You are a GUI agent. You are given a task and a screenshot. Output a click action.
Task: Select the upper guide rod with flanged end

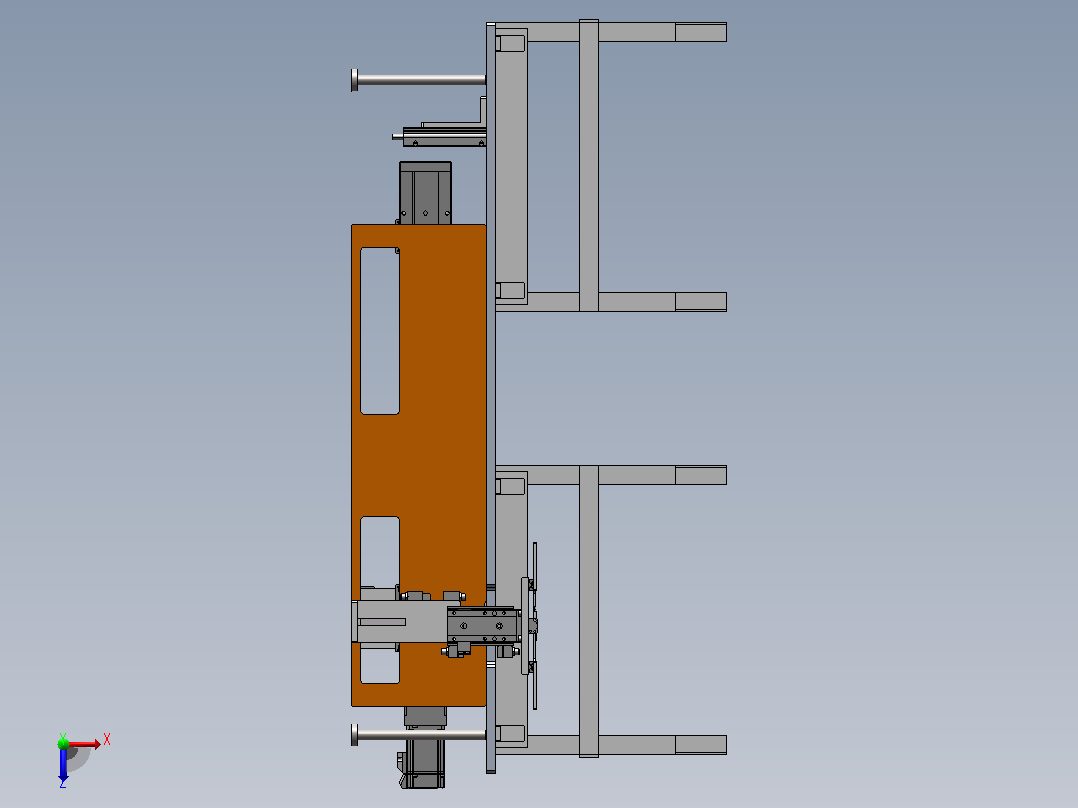(419, 80)
